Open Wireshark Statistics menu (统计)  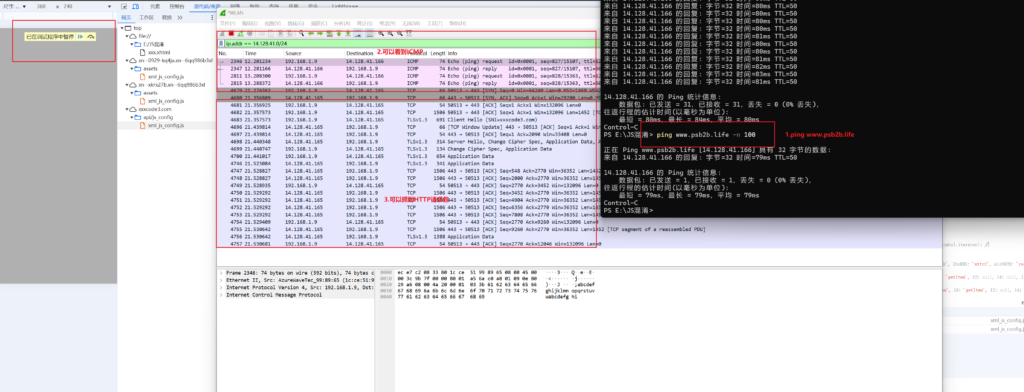[x=364, y=23]
